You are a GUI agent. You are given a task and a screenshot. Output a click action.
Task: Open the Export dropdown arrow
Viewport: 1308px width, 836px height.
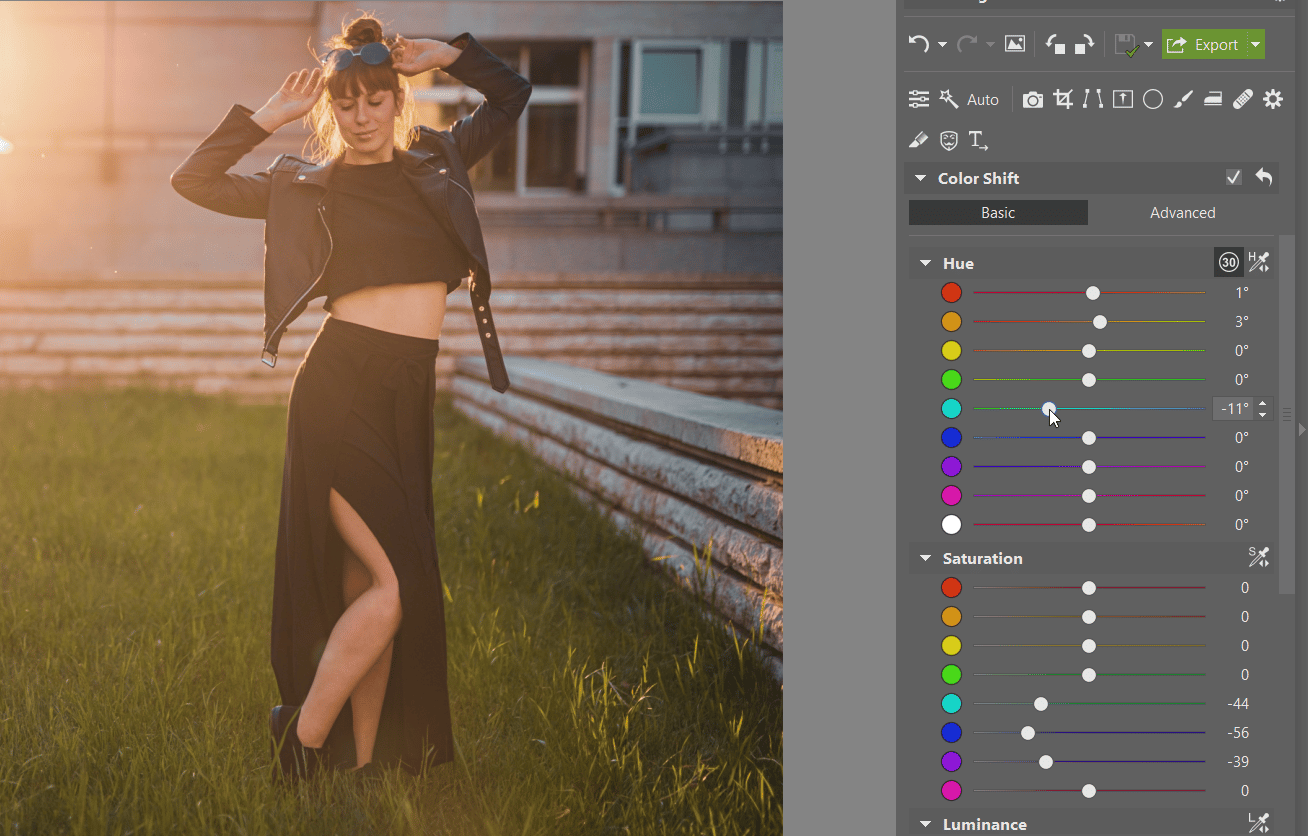click(1256, 44)
